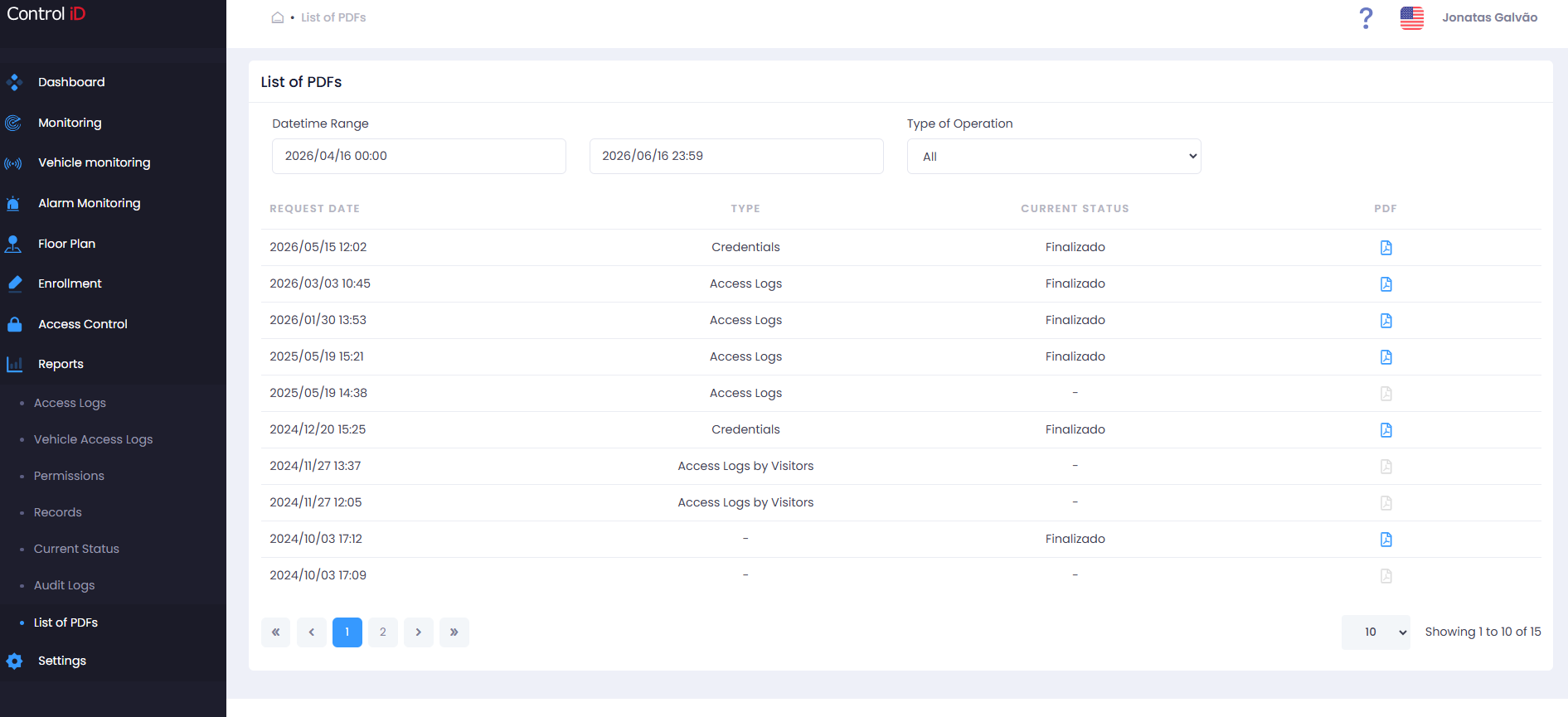Screen dimensions: 1568x717
Task: Change language via the US flag icon
Action: pyautogui.click(x=1412, y=17)
